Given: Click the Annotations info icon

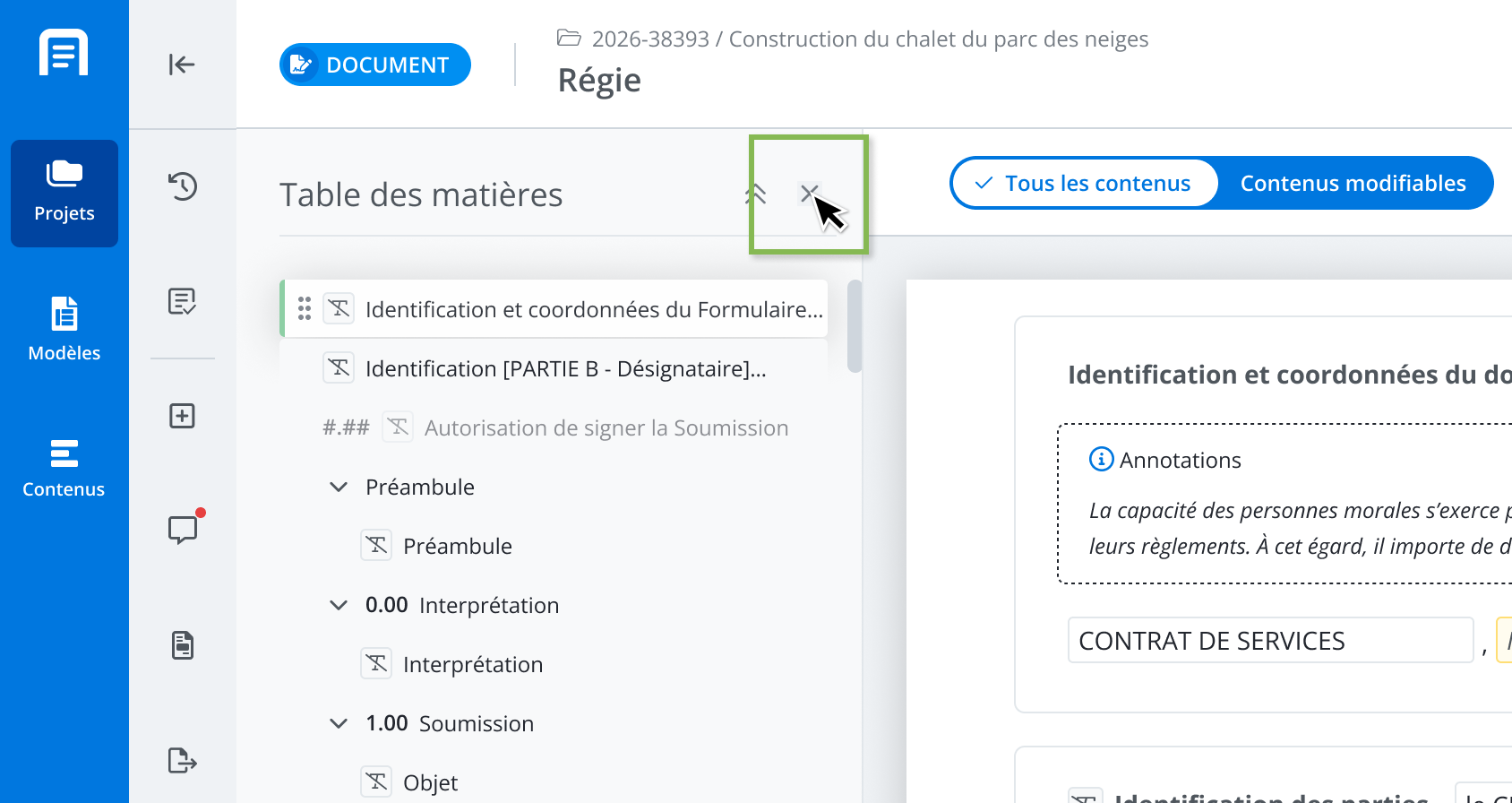Looking at the screenshot, I should click(x=1101, y=459).
